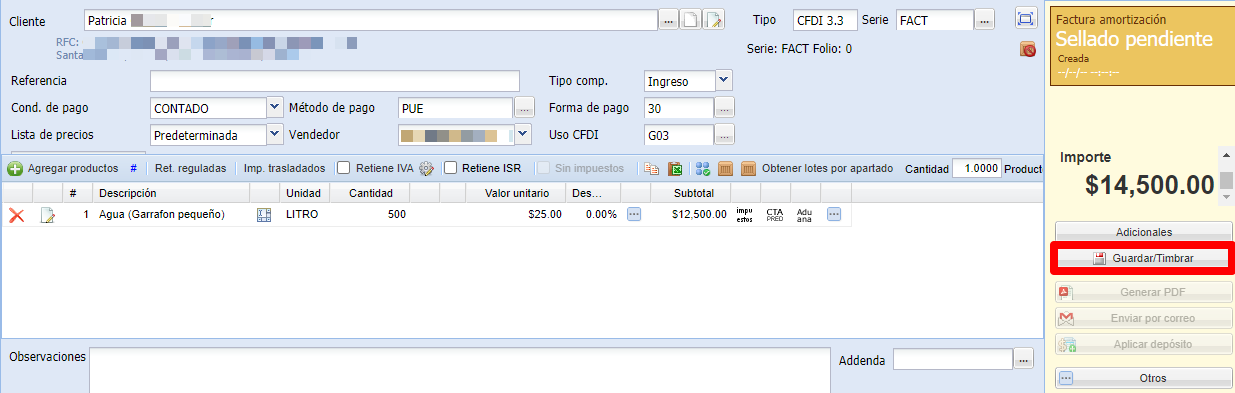The width and height of the screenshot is (1235, 393).
Task: Browse Uso CFDI options
Action: pyautogui.click(x=725, y=135)
